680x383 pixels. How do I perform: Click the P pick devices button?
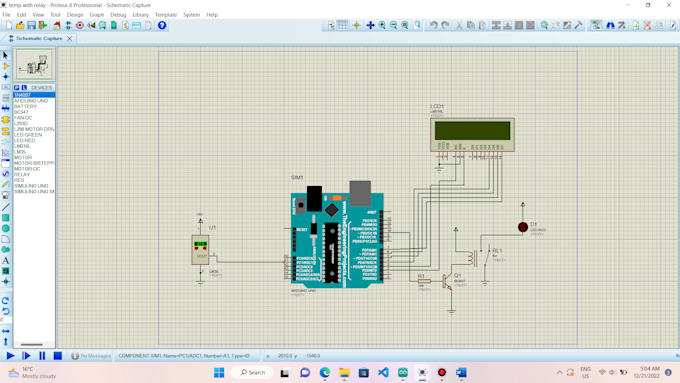(17, 88)
